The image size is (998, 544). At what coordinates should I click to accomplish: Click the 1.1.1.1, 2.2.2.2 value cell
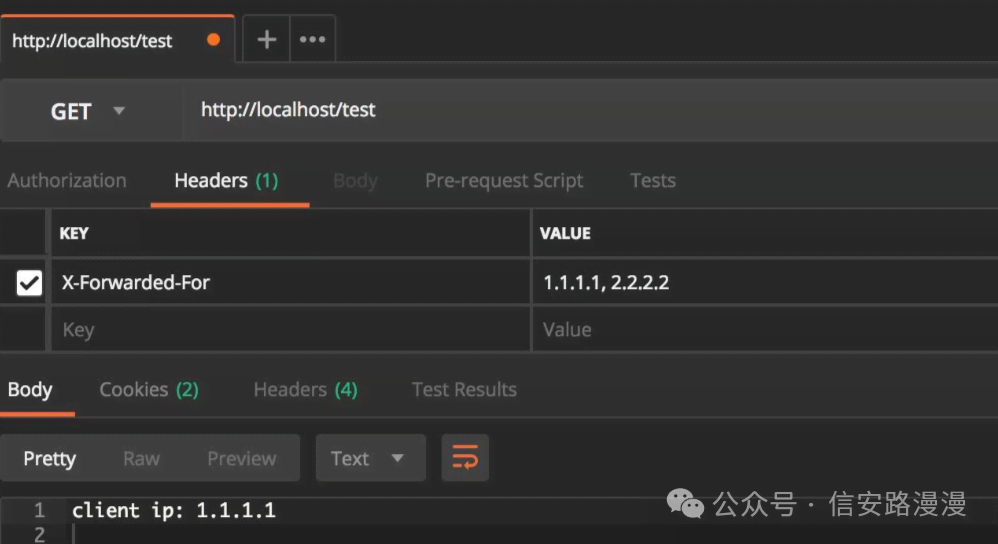[765, 282]
